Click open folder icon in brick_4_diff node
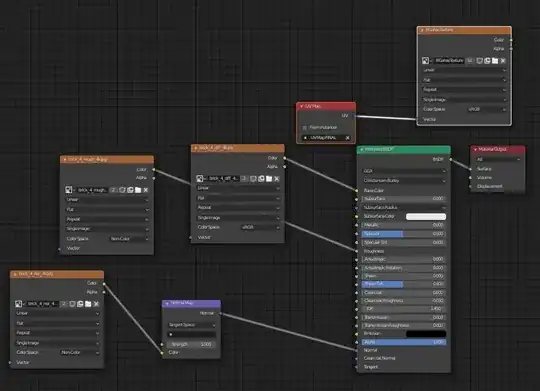This screenshot has width=540, height=391. point(269,178)
